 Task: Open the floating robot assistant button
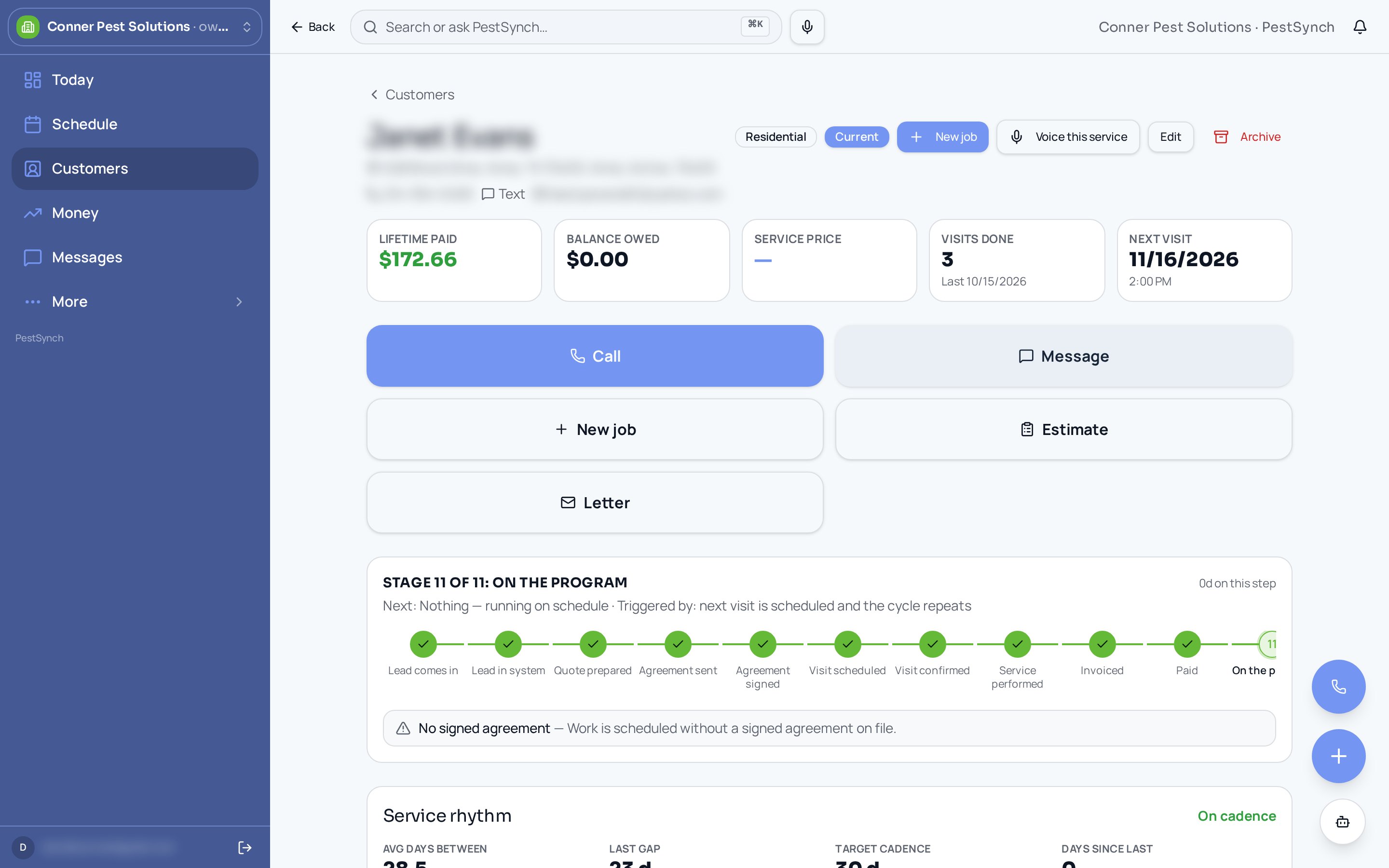click(x=1343, y=822)
